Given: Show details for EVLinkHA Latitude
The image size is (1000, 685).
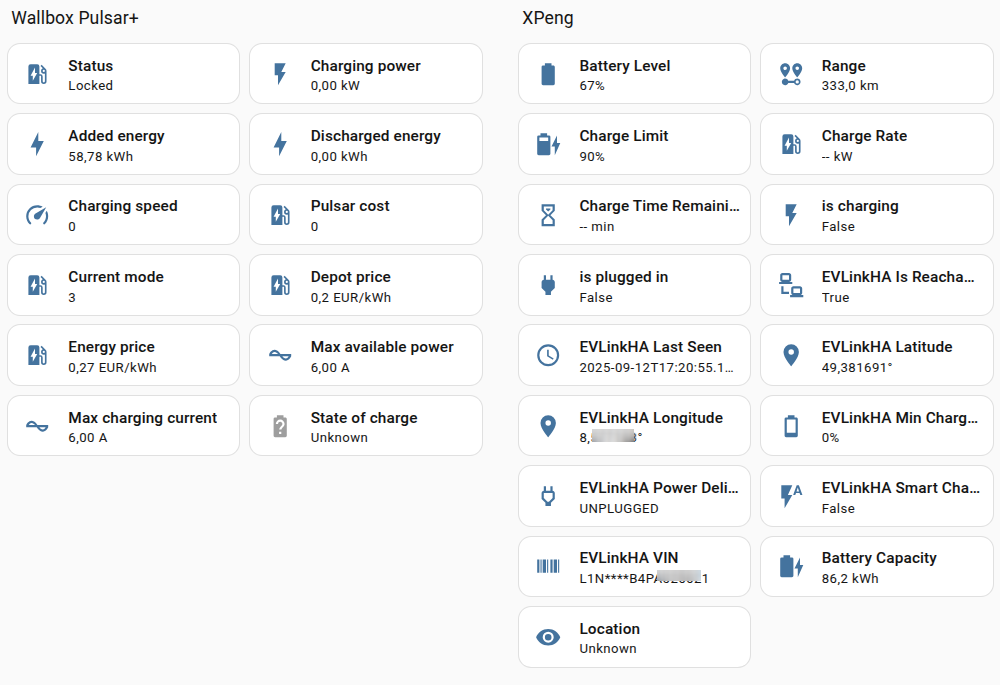Looking at the screenshot, I should tap(876, 355).
